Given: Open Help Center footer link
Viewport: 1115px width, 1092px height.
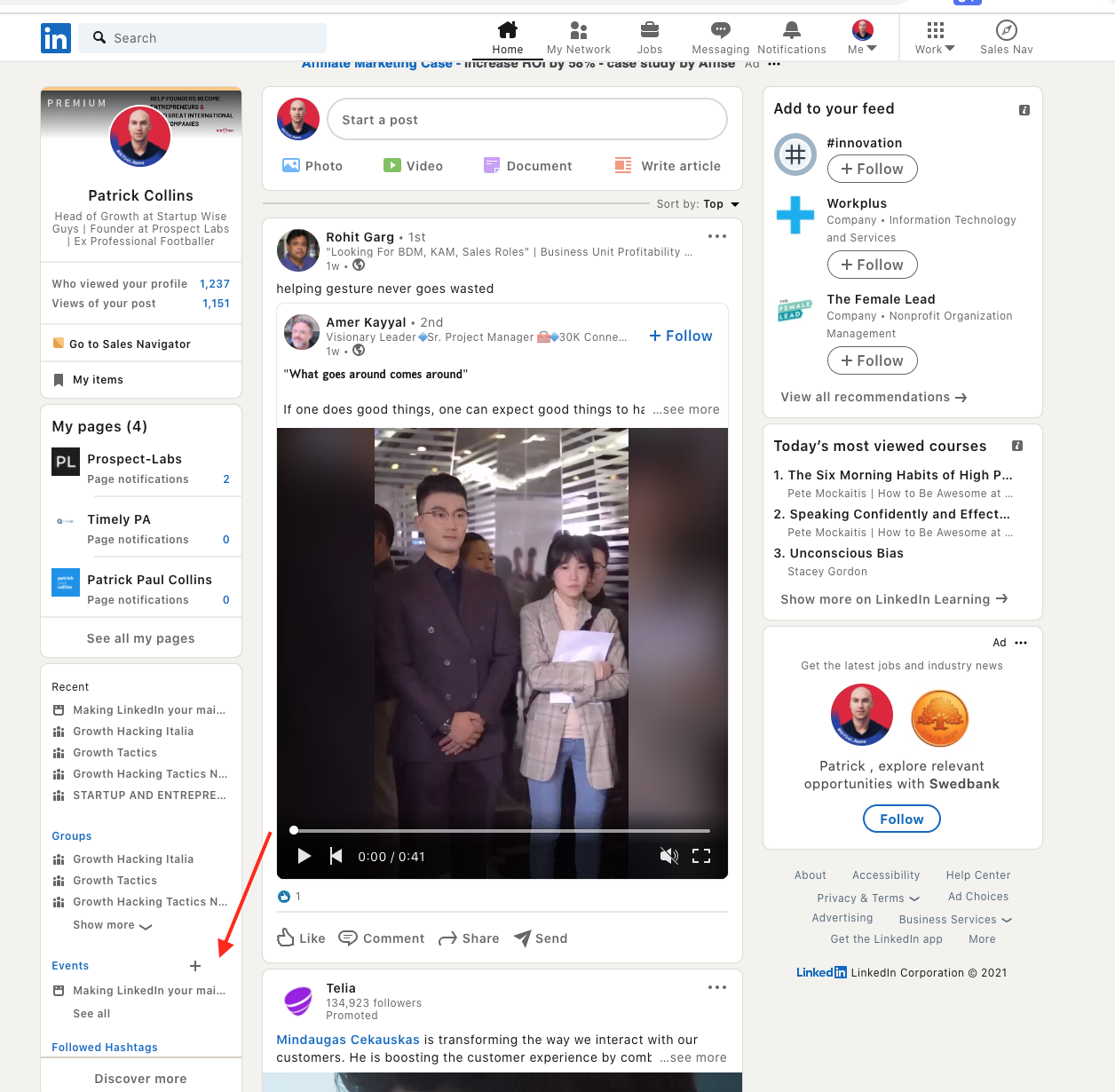Looking at the screenshot, I should (x=978, y=875).
